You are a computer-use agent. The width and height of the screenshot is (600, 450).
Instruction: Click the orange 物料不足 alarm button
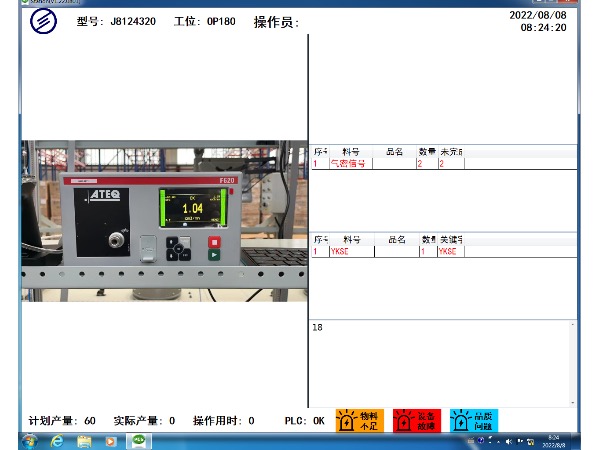[x=360, y=421]
